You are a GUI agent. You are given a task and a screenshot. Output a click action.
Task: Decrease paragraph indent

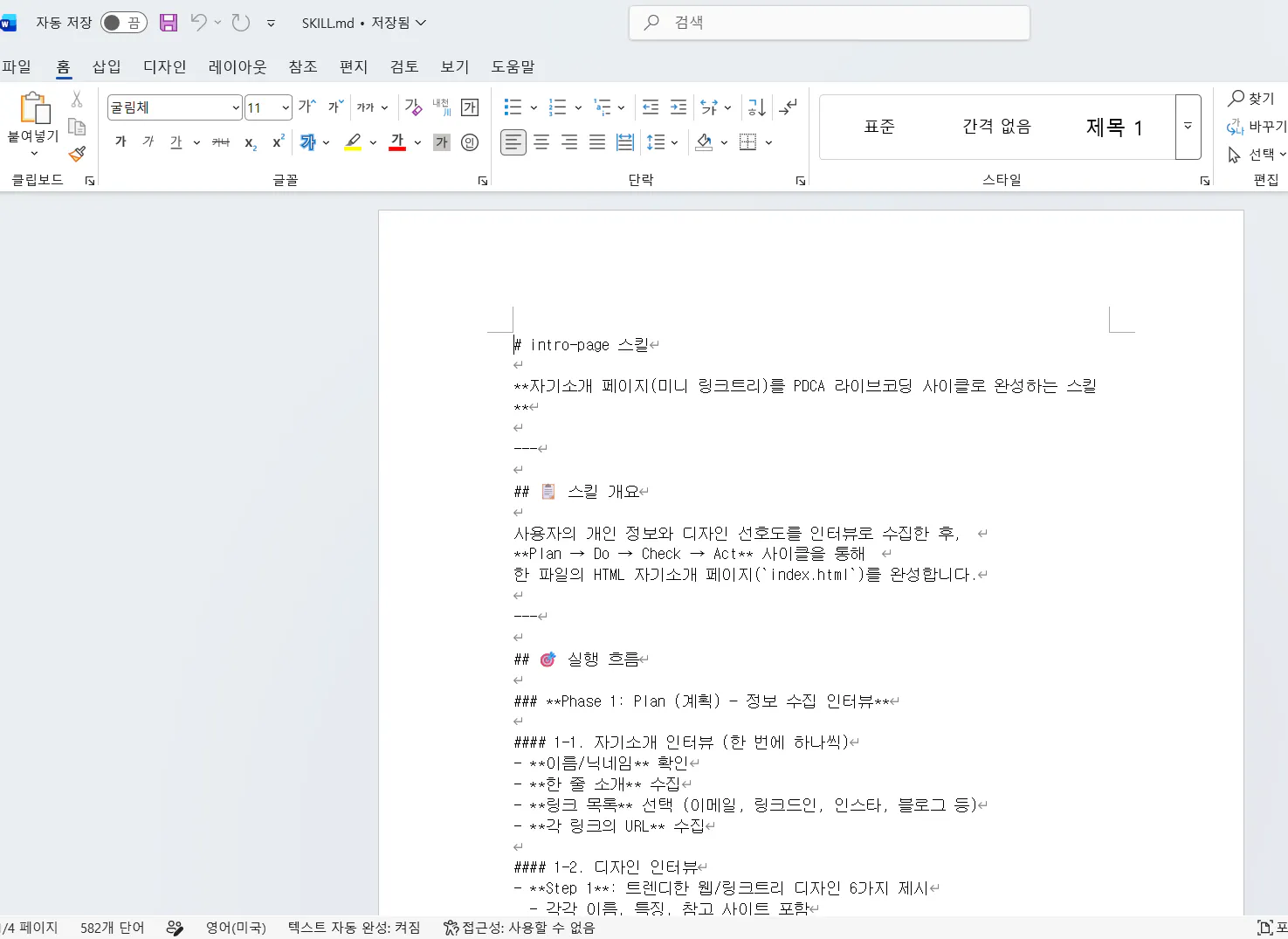[x=651, y=107]
